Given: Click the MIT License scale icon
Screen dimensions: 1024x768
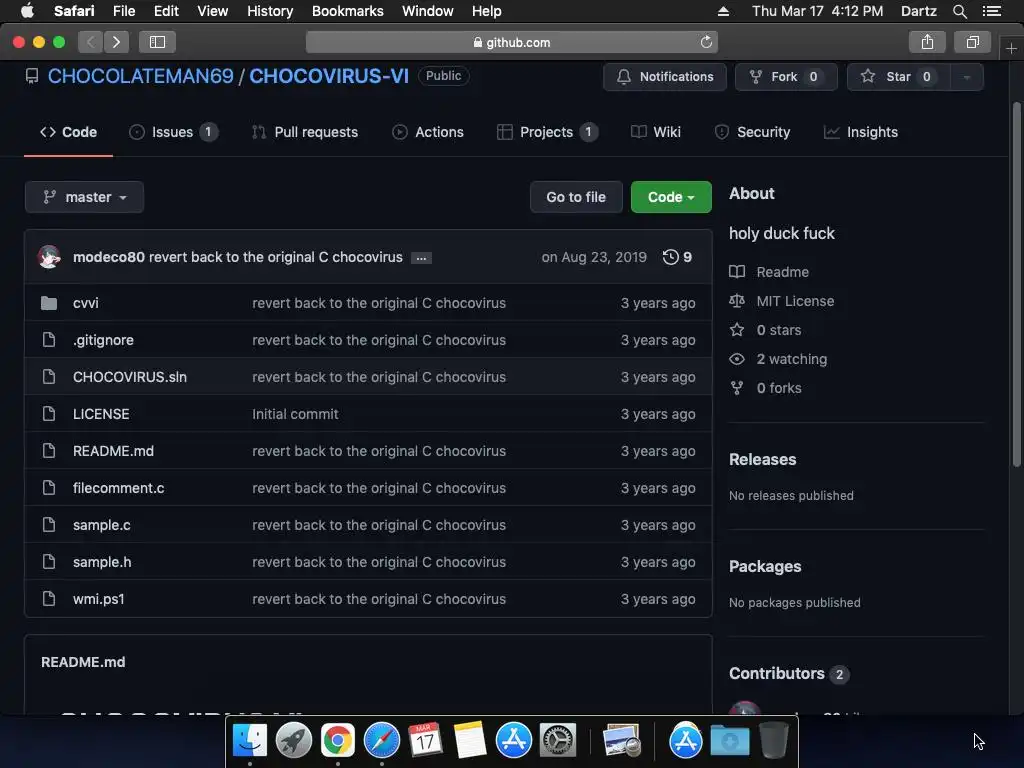Looking at the screenshot, I should (737, 301).
